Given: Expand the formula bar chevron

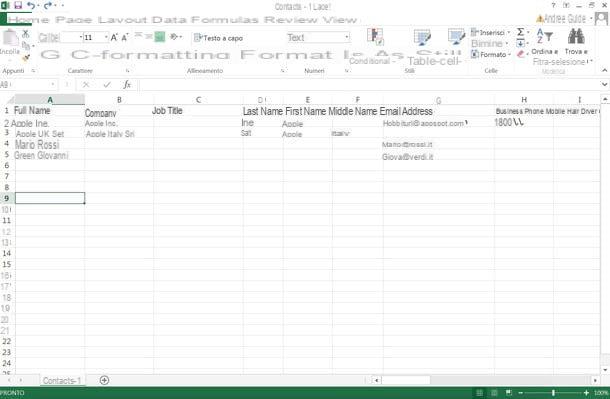Looking at the screenshot, I should (604, 84).
